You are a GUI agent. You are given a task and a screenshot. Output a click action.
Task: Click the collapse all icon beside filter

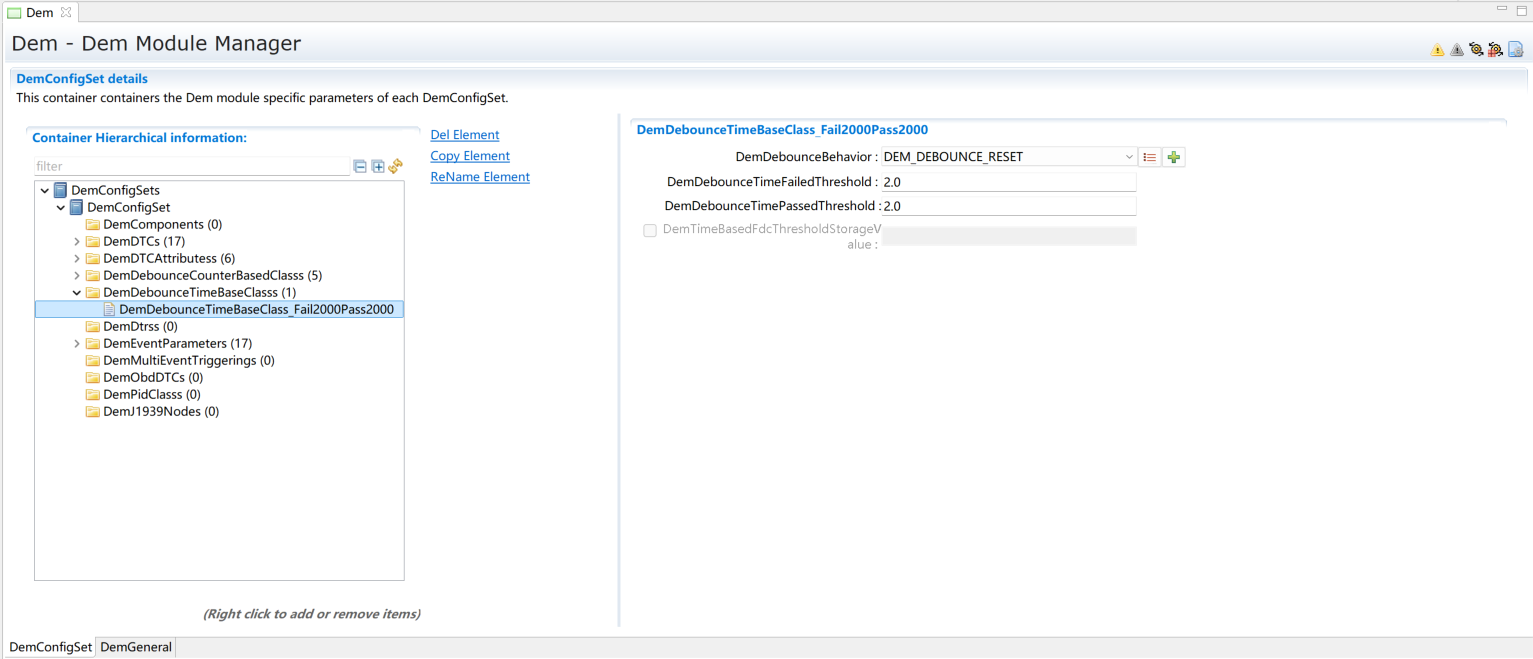pos(360,167)
